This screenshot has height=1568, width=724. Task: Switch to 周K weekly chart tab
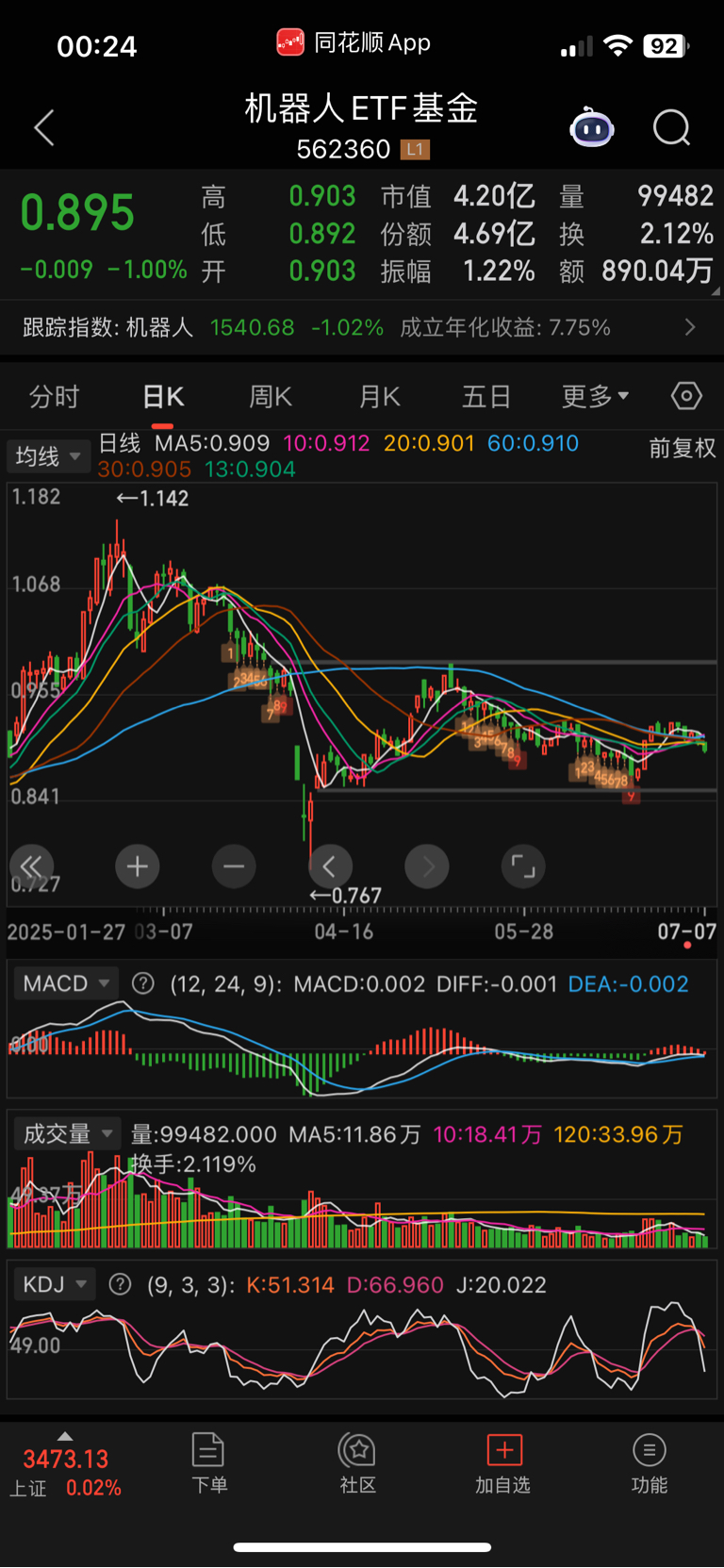pyautogui.click(x=271, y=396)
